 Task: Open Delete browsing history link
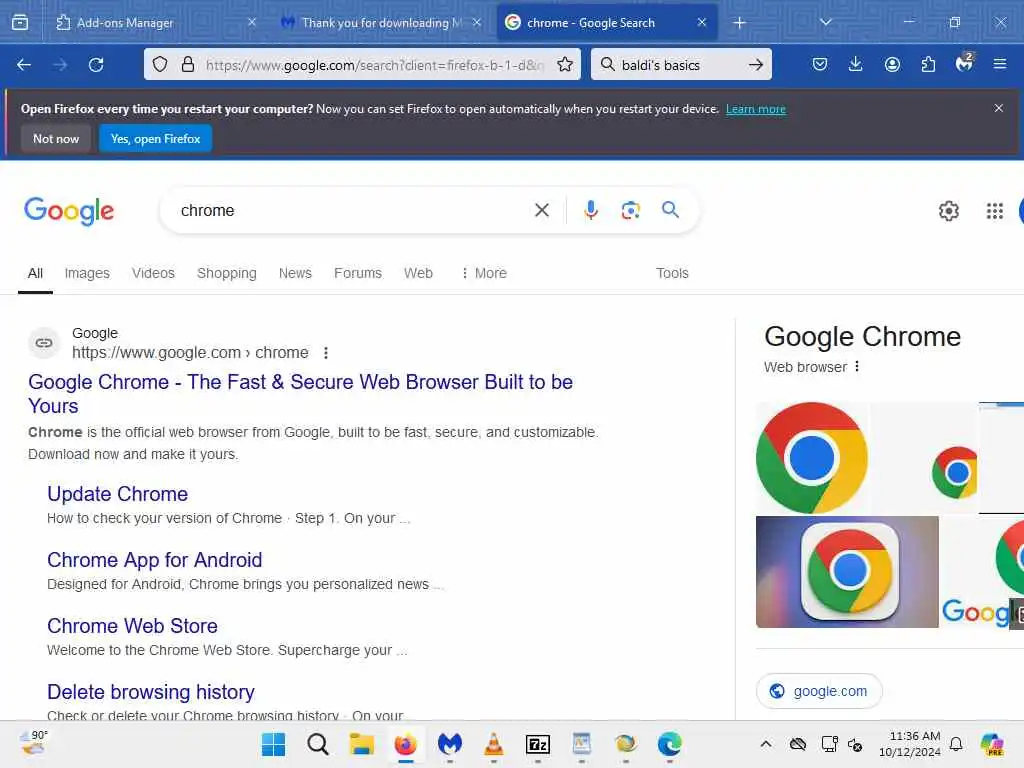point(151,692)
